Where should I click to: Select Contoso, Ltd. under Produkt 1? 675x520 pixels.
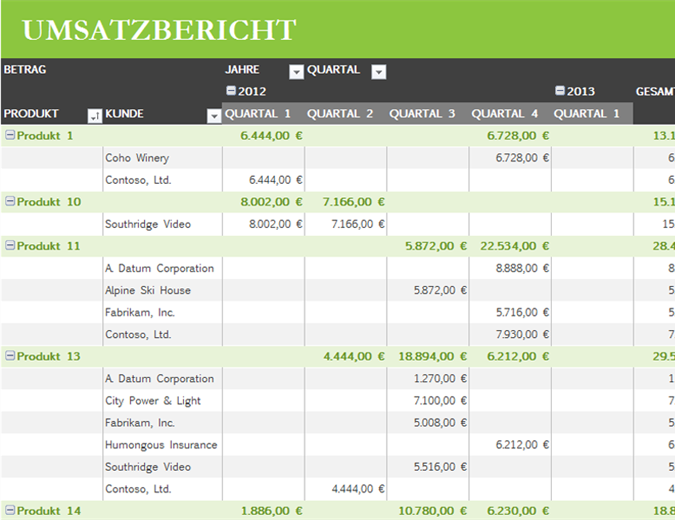(162, 180)
